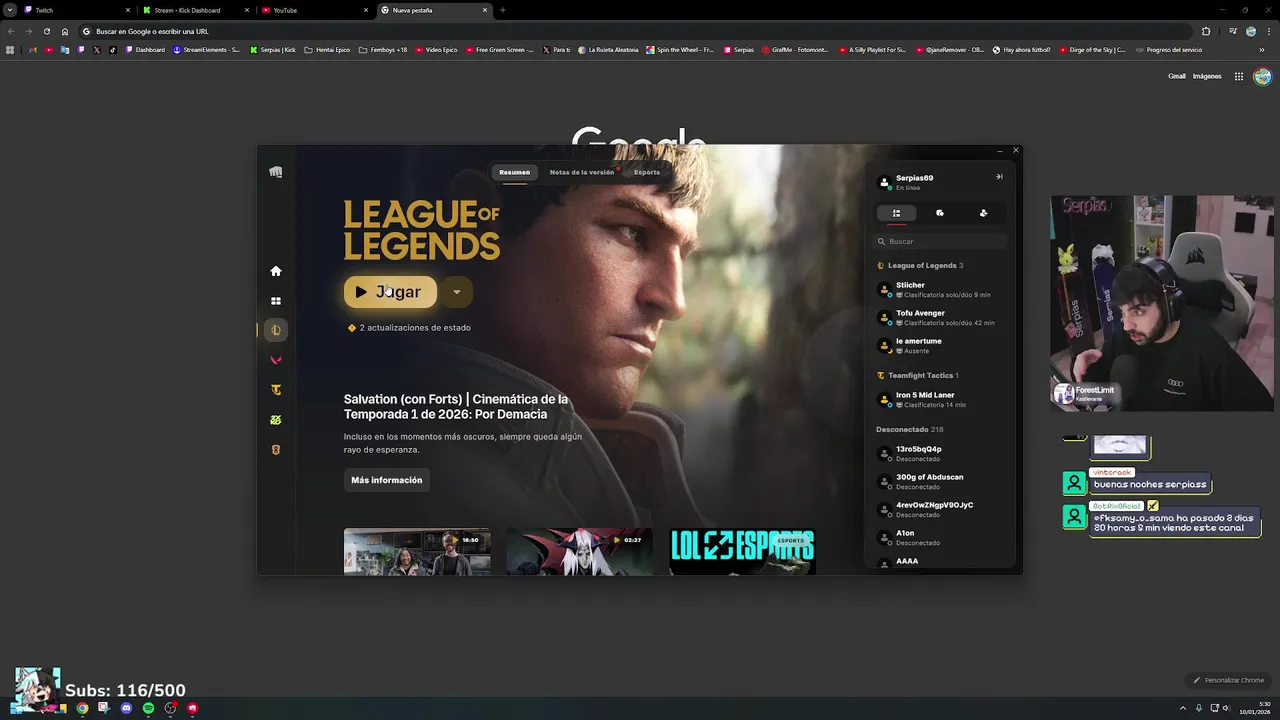Switch to Stream - Kick Dashboard tab
The height and width of the screenshot is (720, 1280).
195,10
